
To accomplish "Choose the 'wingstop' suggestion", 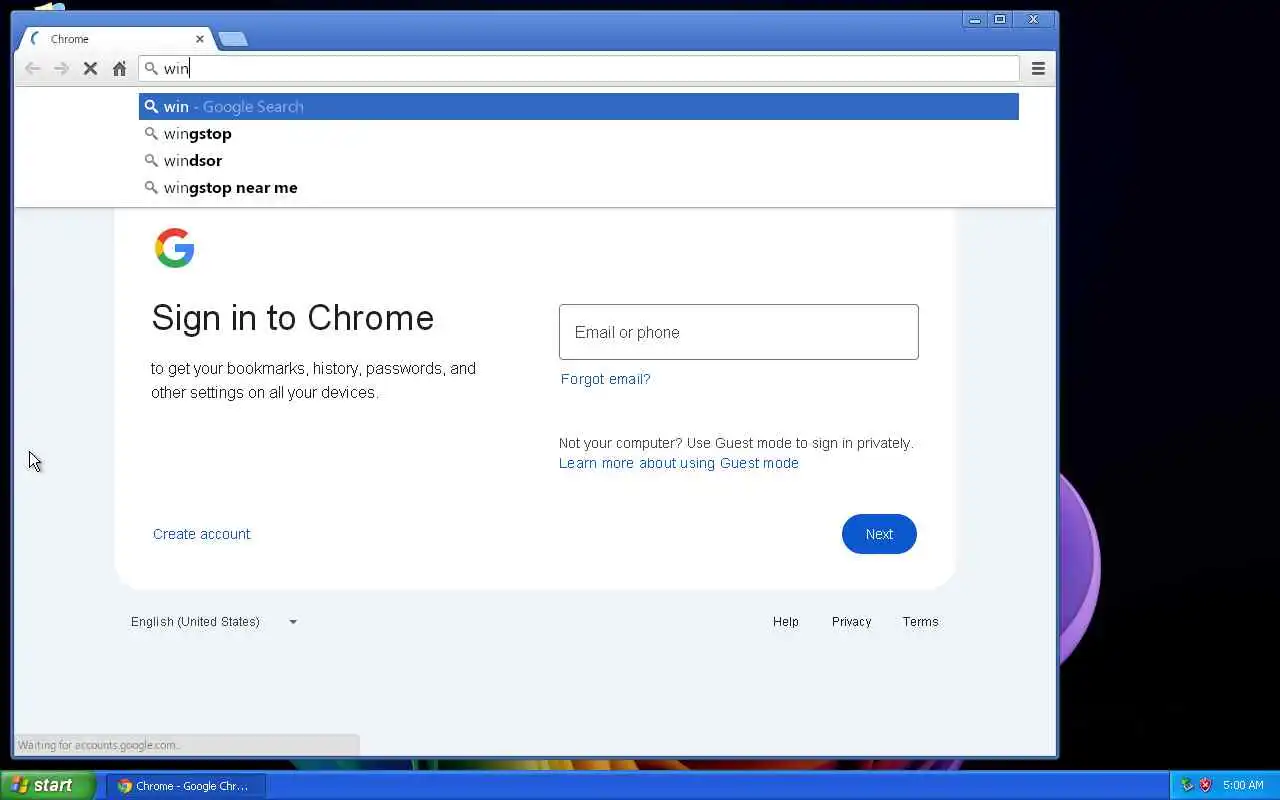I will [578, 133].
